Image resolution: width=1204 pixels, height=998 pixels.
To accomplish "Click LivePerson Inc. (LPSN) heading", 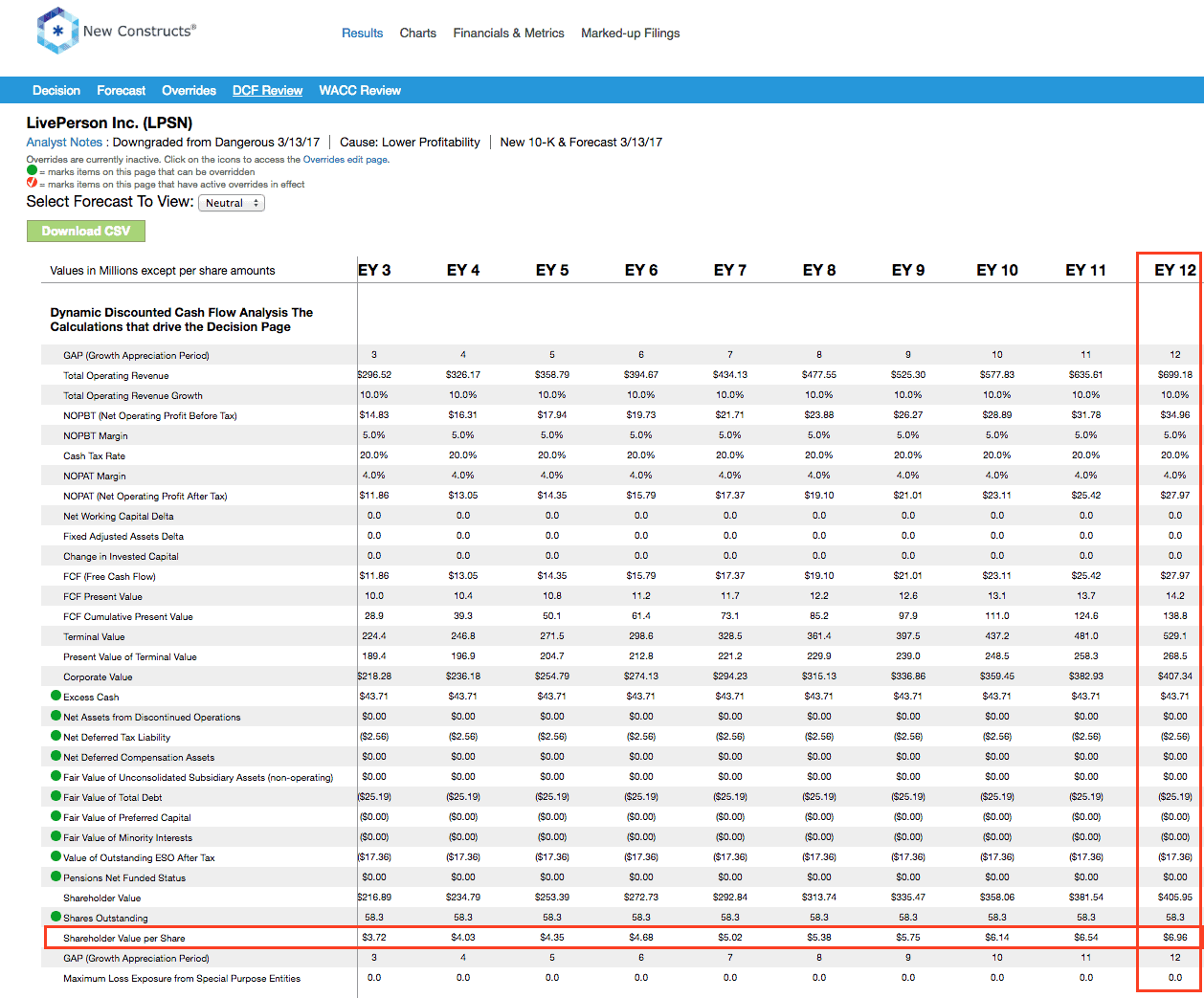I will [109, 122].
